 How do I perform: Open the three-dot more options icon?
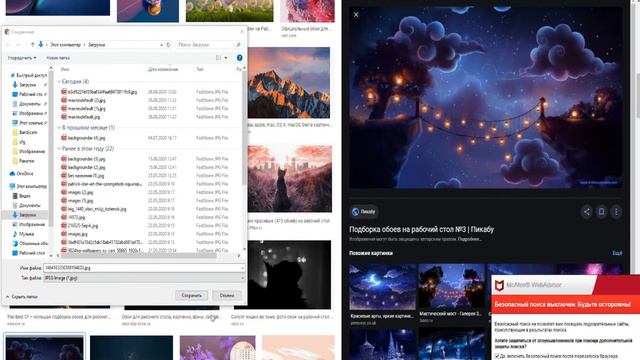(x=616, y=211)
